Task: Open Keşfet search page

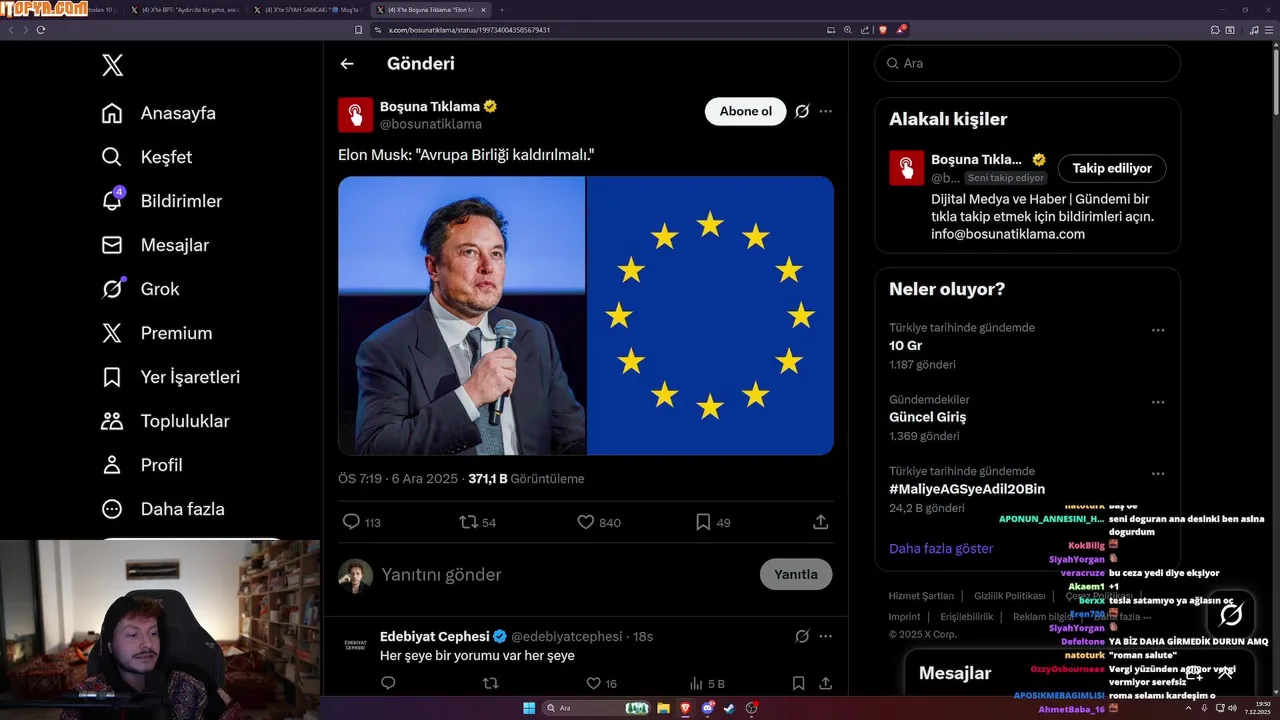Action: [147, 157]
